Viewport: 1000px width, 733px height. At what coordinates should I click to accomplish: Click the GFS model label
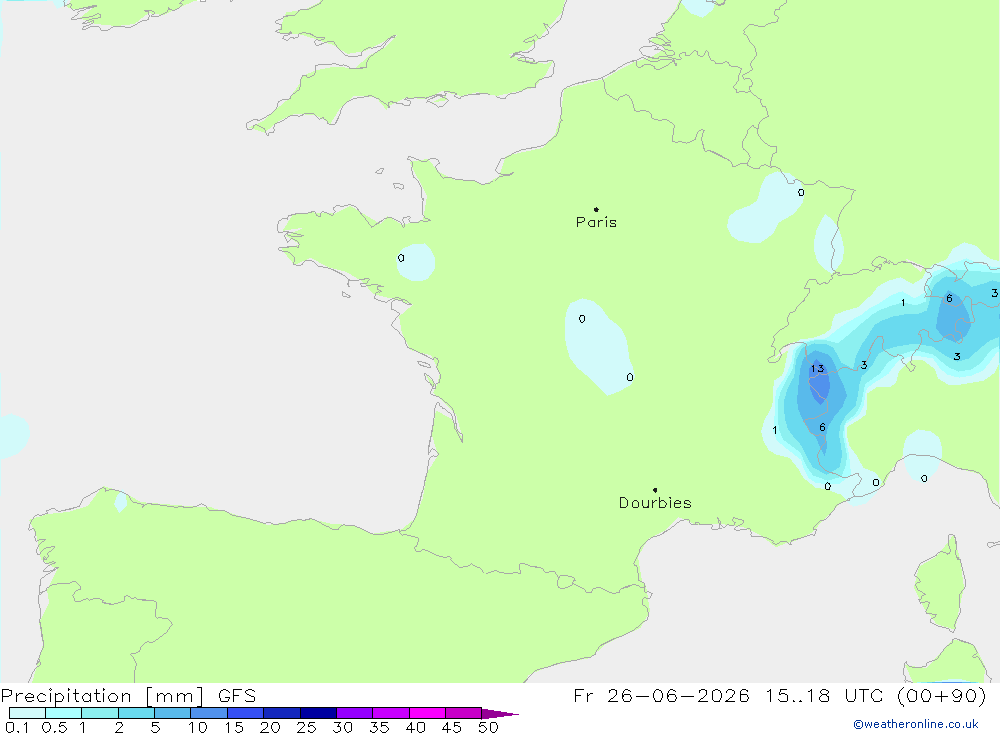click(x=237, y=695)
